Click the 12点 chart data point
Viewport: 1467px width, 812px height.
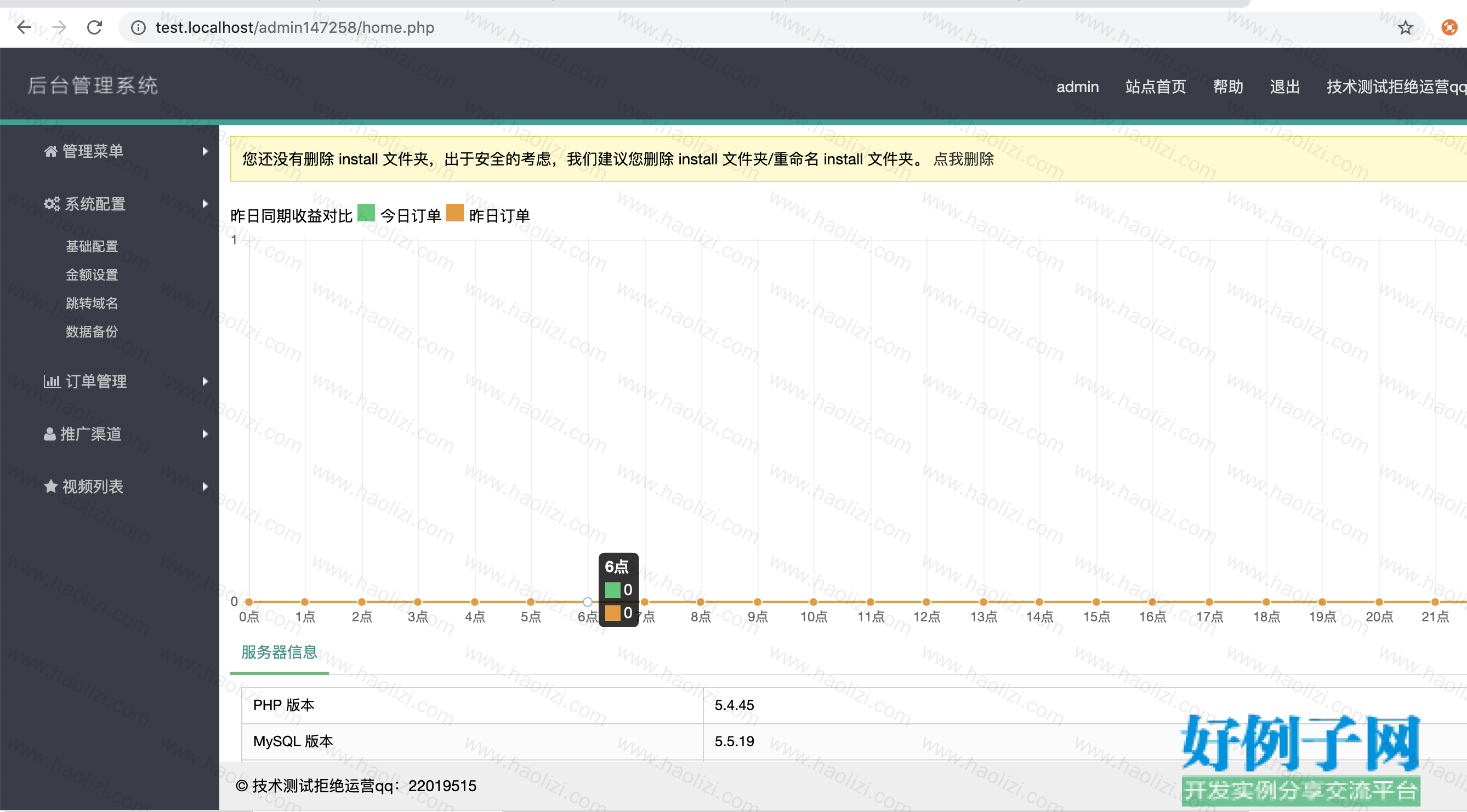926,602
